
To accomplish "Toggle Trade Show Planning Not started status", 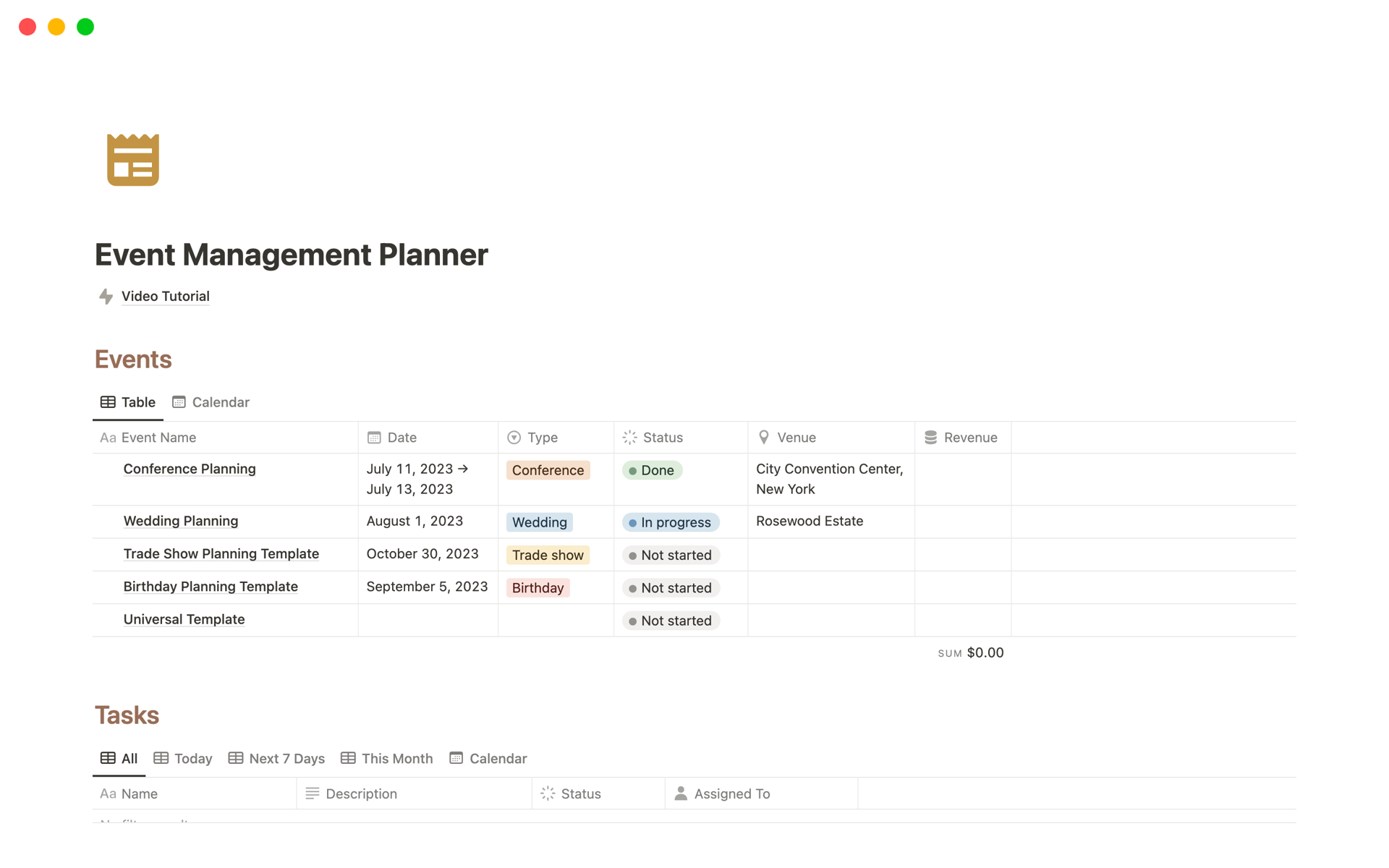I will pyautogui.click(x=670, y=554).
